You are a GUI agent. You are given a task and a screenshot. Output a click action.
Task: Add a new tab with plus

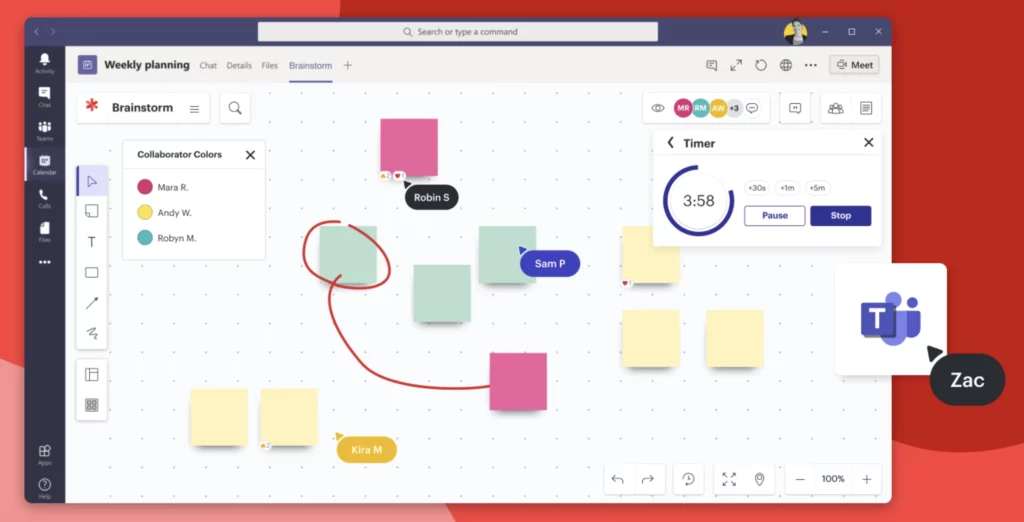347,65
